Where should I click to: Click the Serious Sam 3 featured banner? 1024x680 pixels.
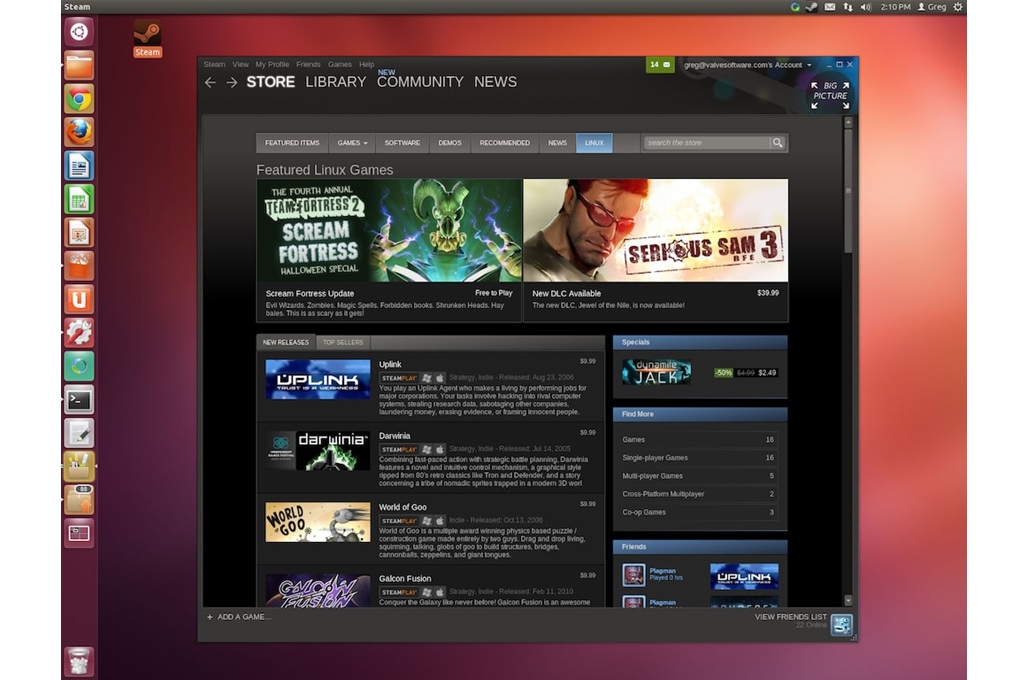655,231
